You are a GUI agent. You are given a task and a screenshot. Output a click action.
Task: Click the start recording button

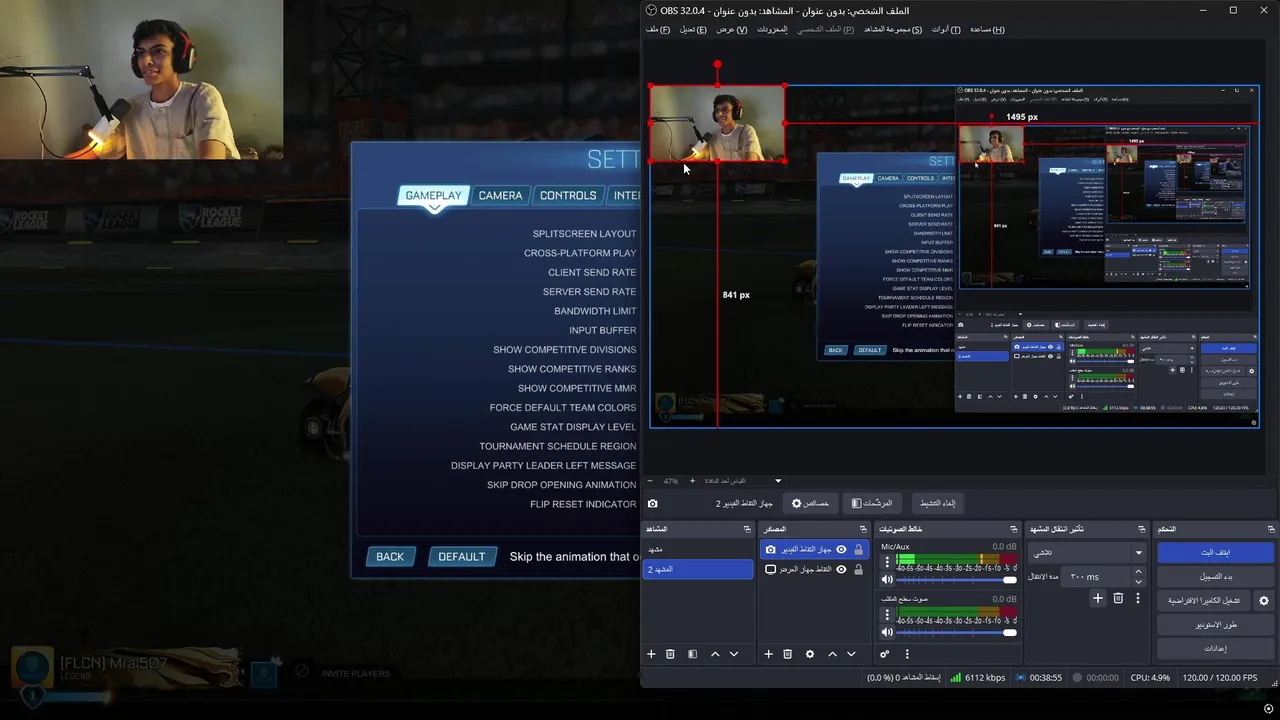[x=1215, y=577]
